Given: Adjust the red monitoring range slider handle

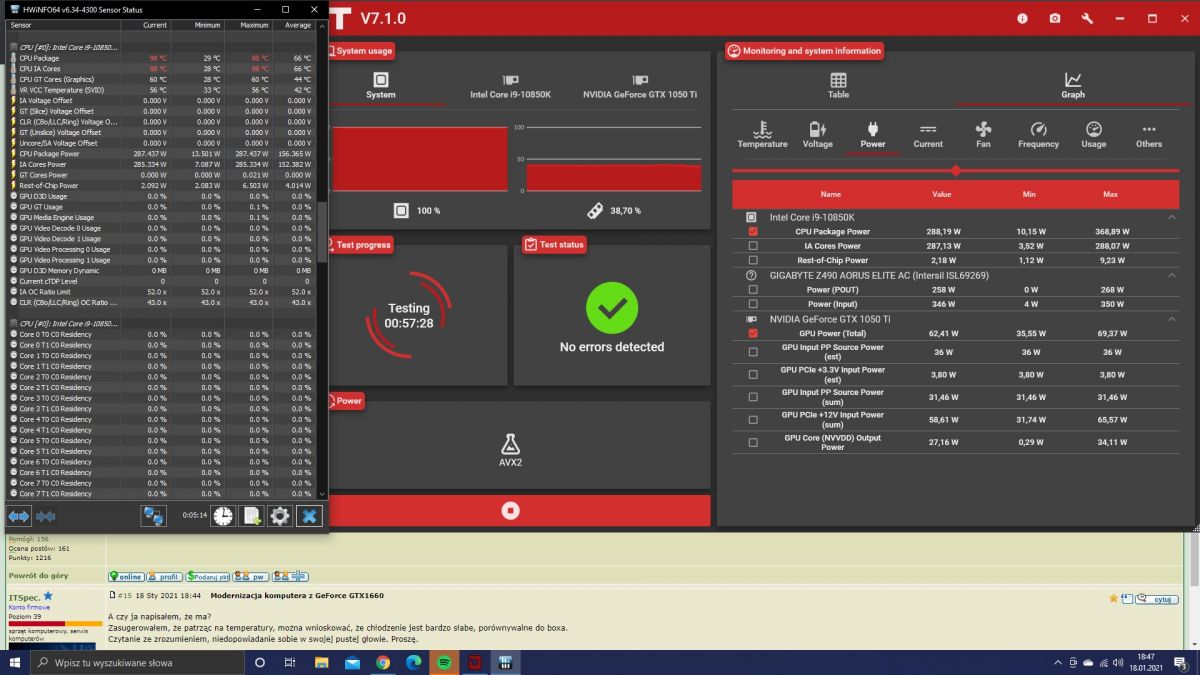Looking at the screenshot, I should pyautogui.click(x=956, y=171).
